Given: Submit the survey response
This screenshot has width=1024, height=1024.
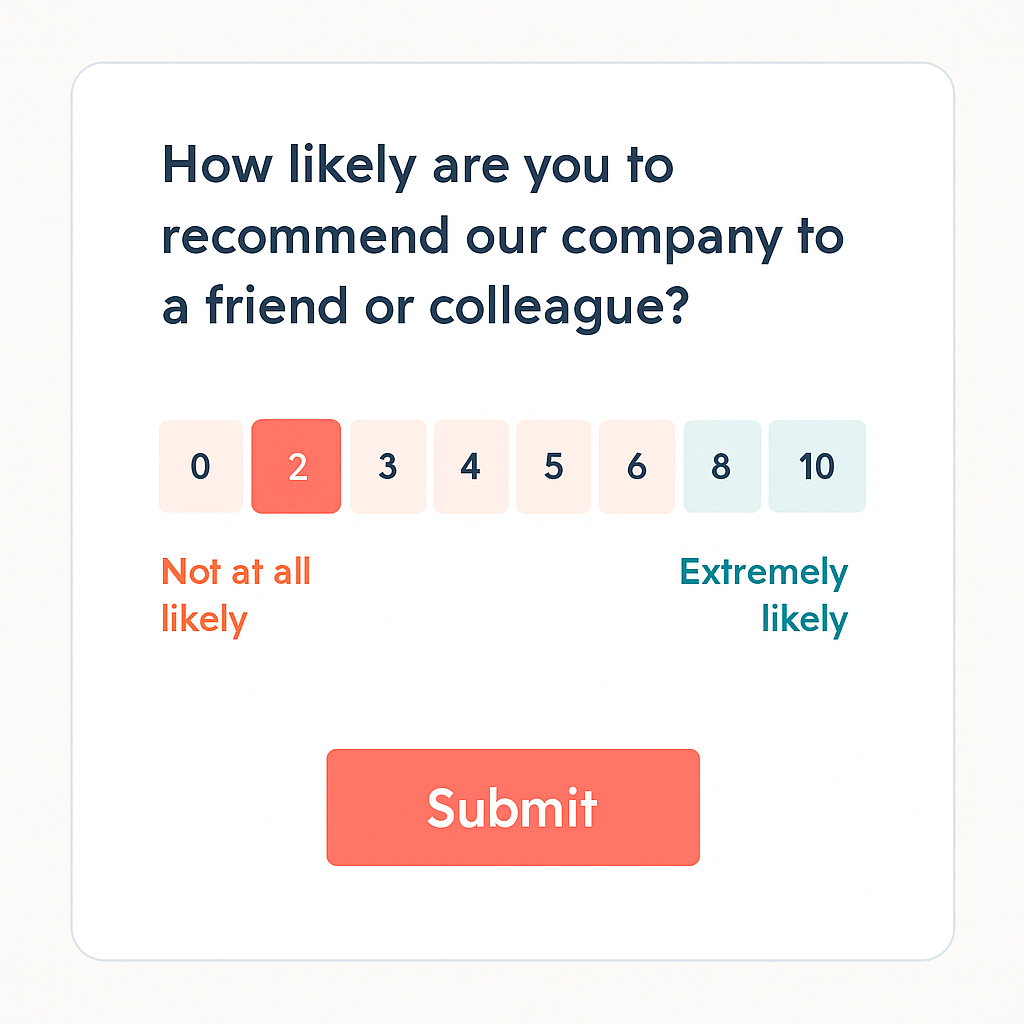Looking at the screenshot, I should point(512,807).
